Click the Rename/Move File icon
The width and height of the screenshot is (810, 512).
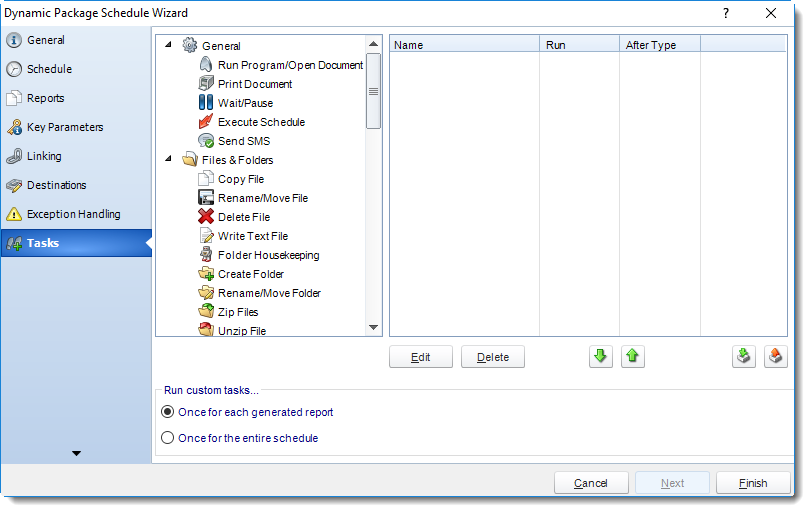206,197
